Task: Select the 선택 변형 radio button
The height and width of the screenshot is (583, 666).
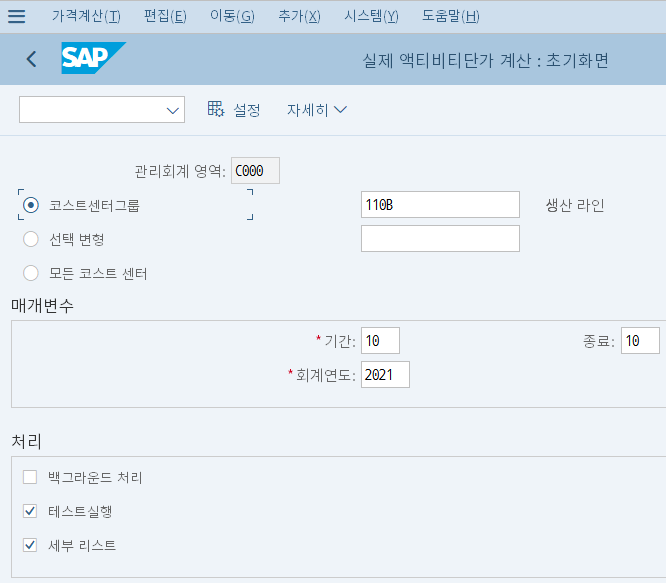Action: tap(31, 239)
